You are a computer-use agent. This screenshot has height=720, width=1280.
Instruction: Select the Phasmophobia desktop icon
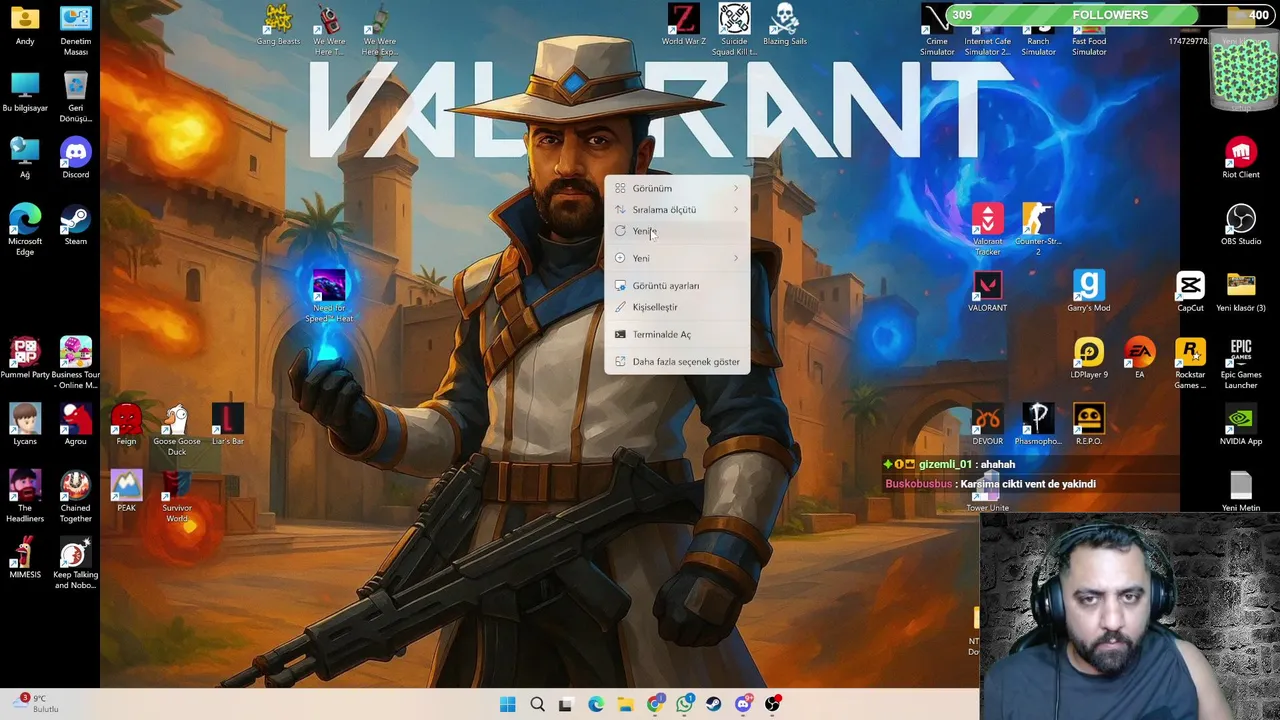tap(1038, 425)
